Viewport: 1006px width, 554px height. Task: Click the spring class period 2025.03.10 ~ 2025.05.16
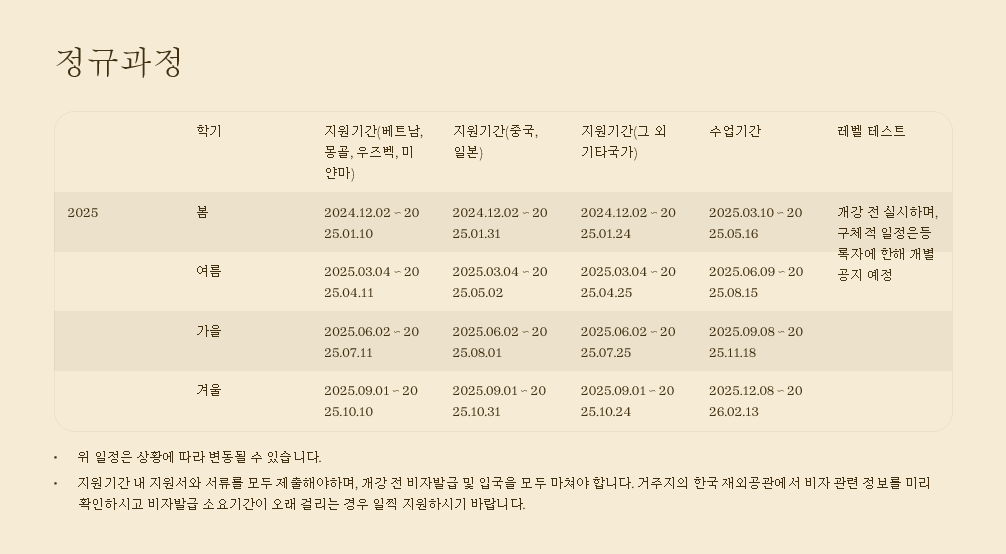755,223
